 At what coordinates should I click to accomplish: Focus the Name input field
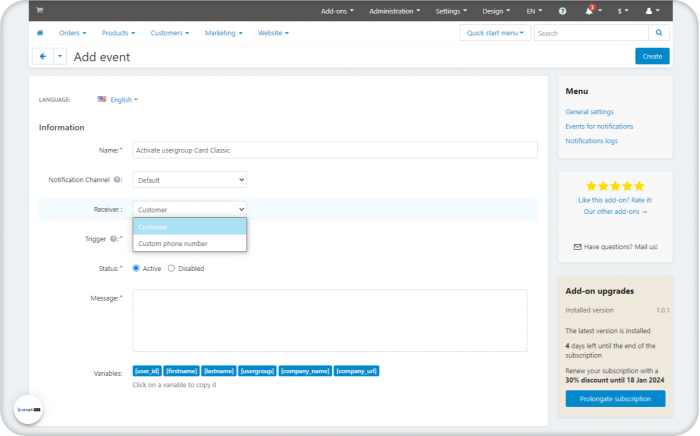coord(335,150)
